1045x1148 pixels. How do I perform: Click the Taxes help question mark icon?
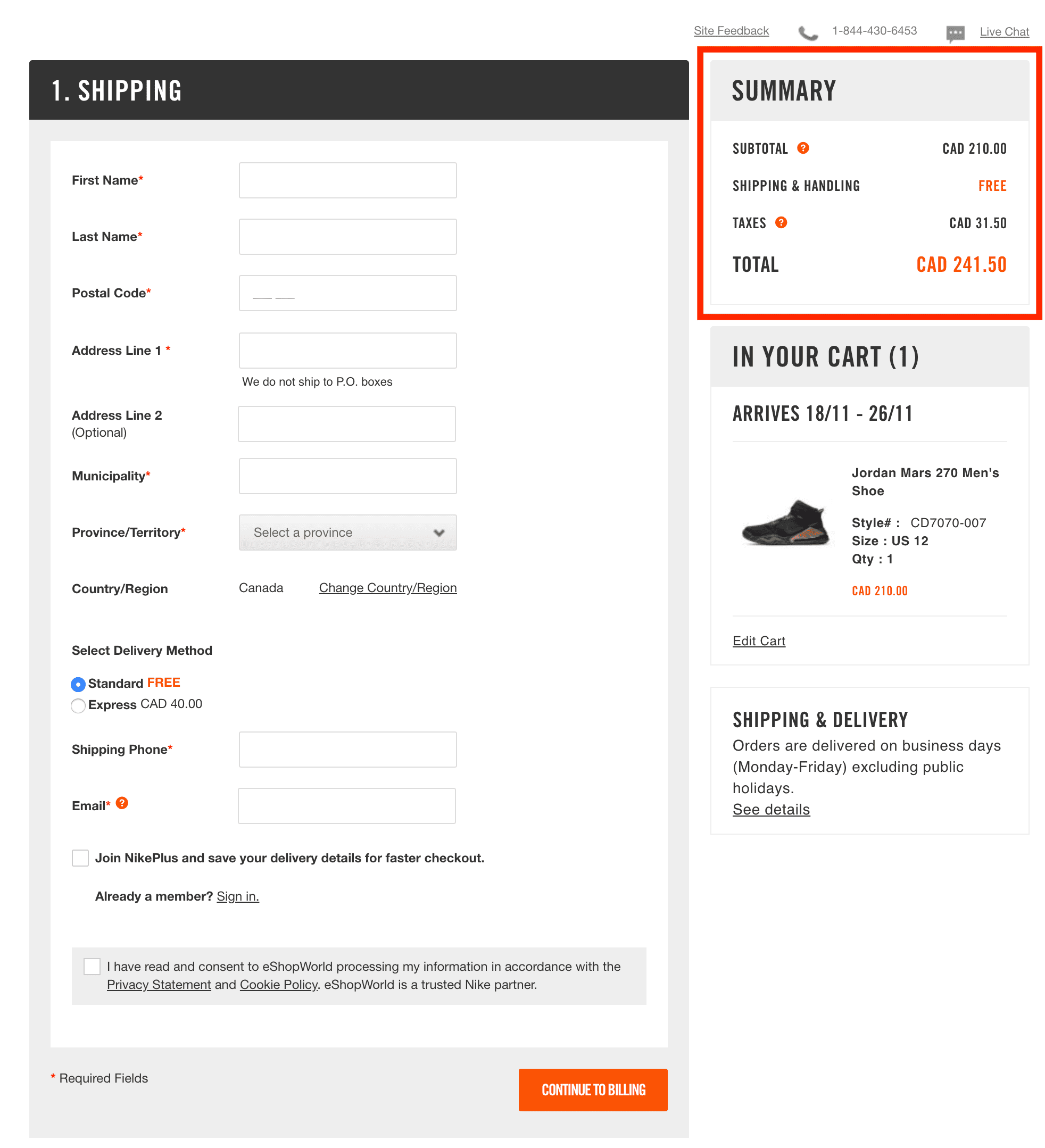(x=783, y=222)
